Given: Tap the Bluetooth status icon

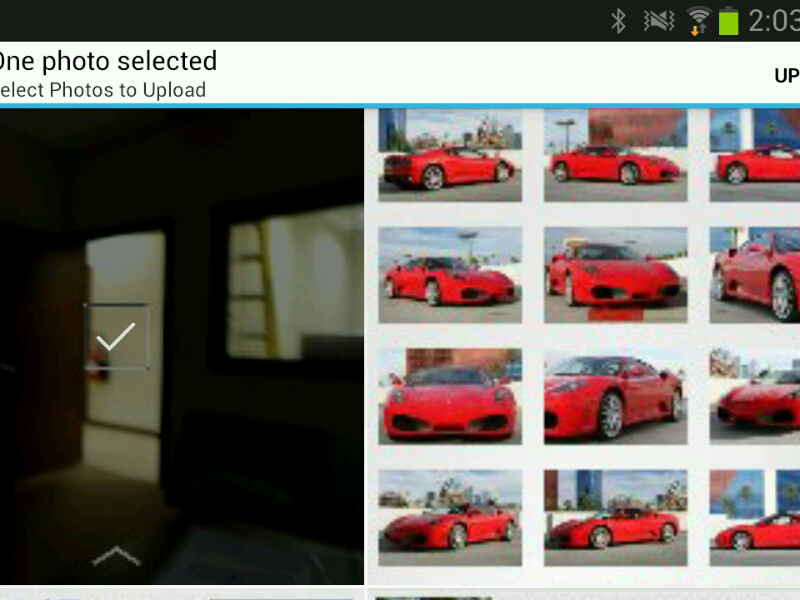Looking at the screenshot, I should [619, 20].
